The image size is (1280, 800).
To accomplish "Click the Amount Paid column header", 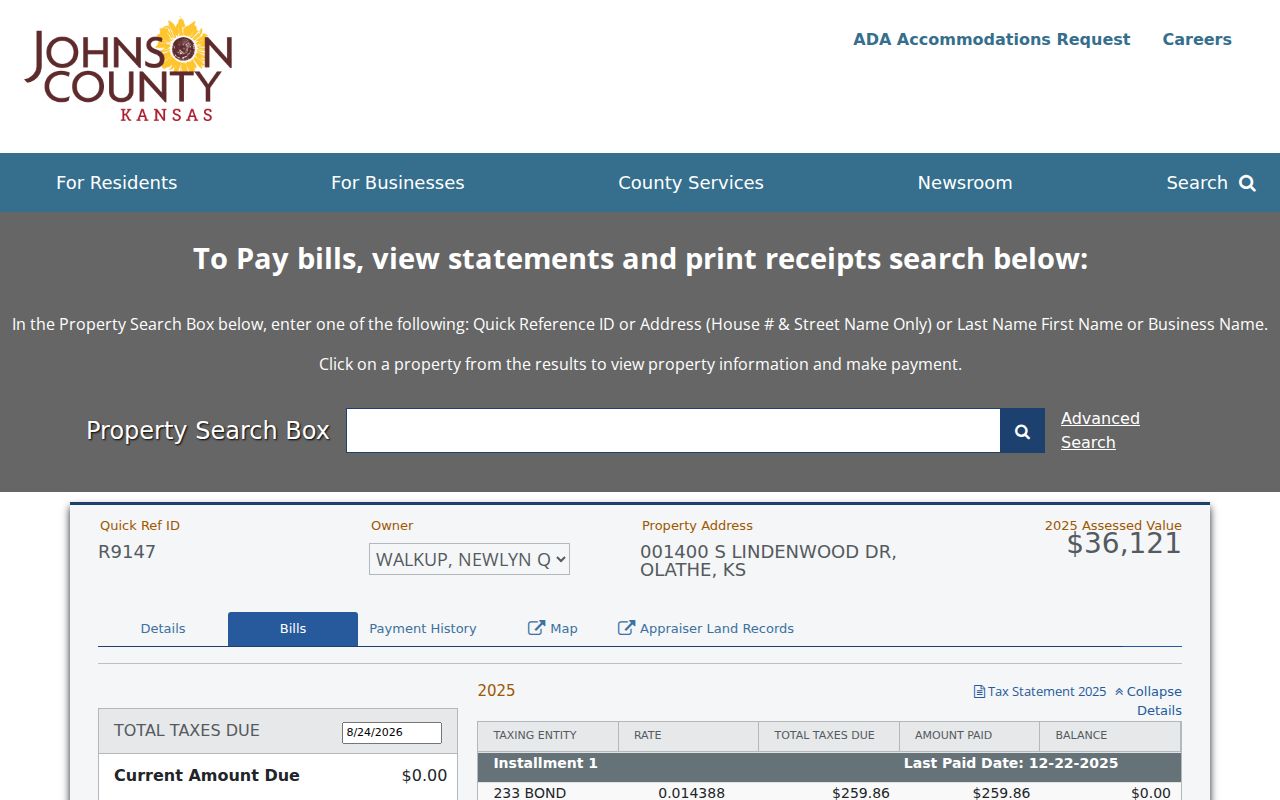I will point(970,735).
